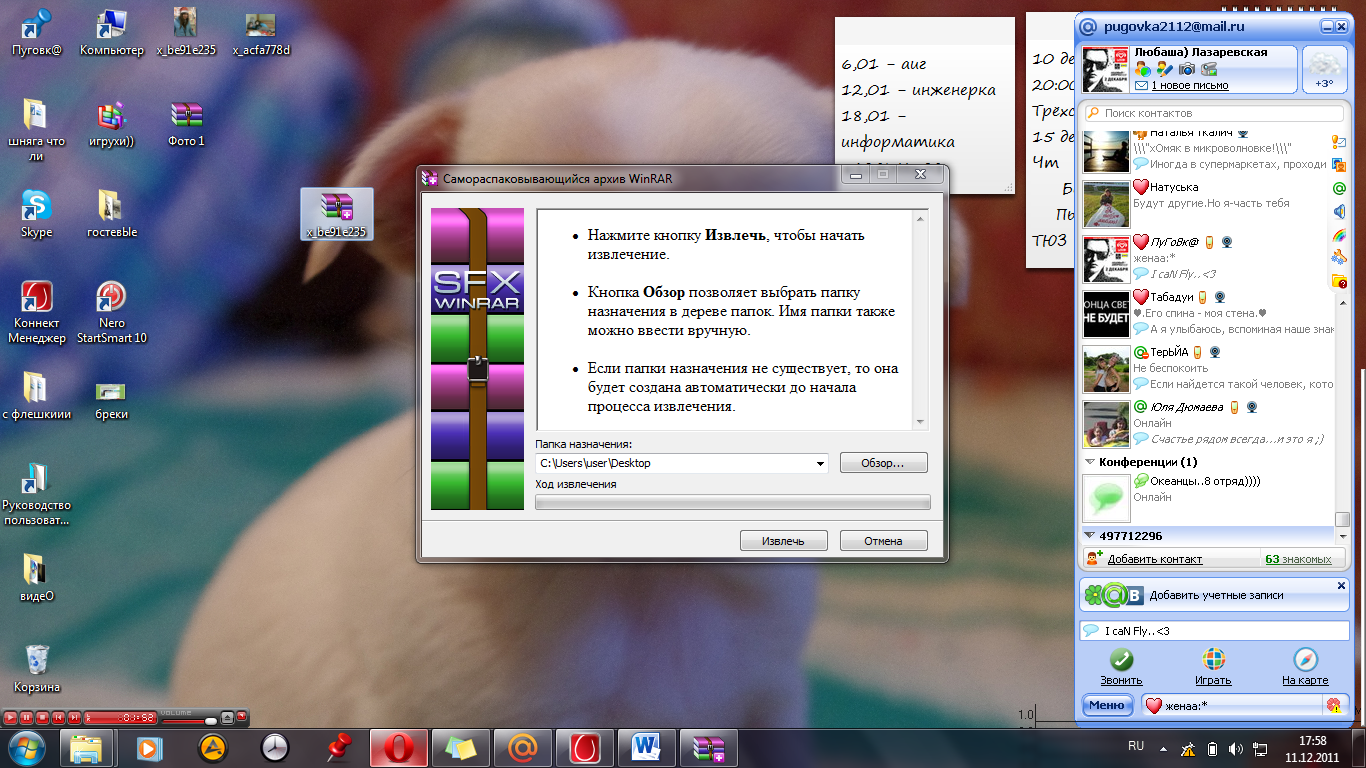This screenshot has width=1366, height=768.
Task: Click the pause button on mini player
Action: 27,717
